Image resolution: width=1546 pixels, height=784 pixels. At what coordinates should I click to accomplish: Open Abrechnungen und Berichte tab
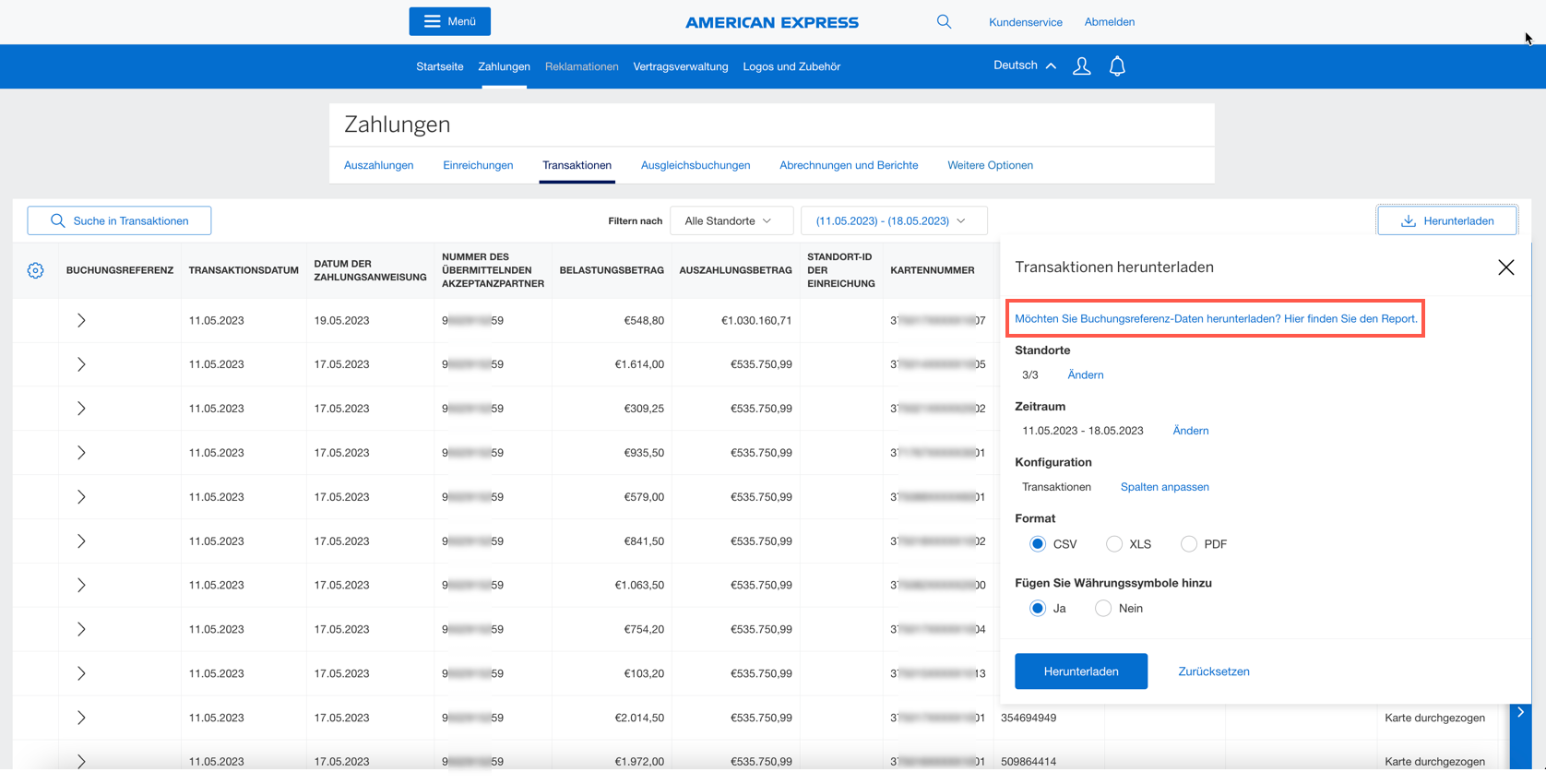849,165
